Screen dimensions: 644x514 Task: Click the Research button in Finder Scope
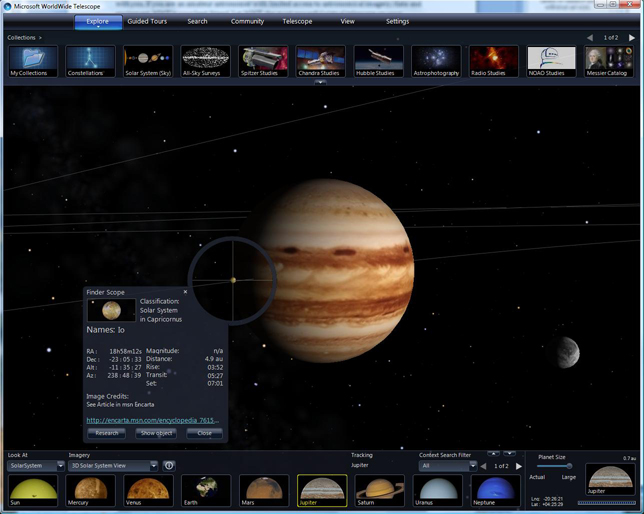tap(107, 433)
